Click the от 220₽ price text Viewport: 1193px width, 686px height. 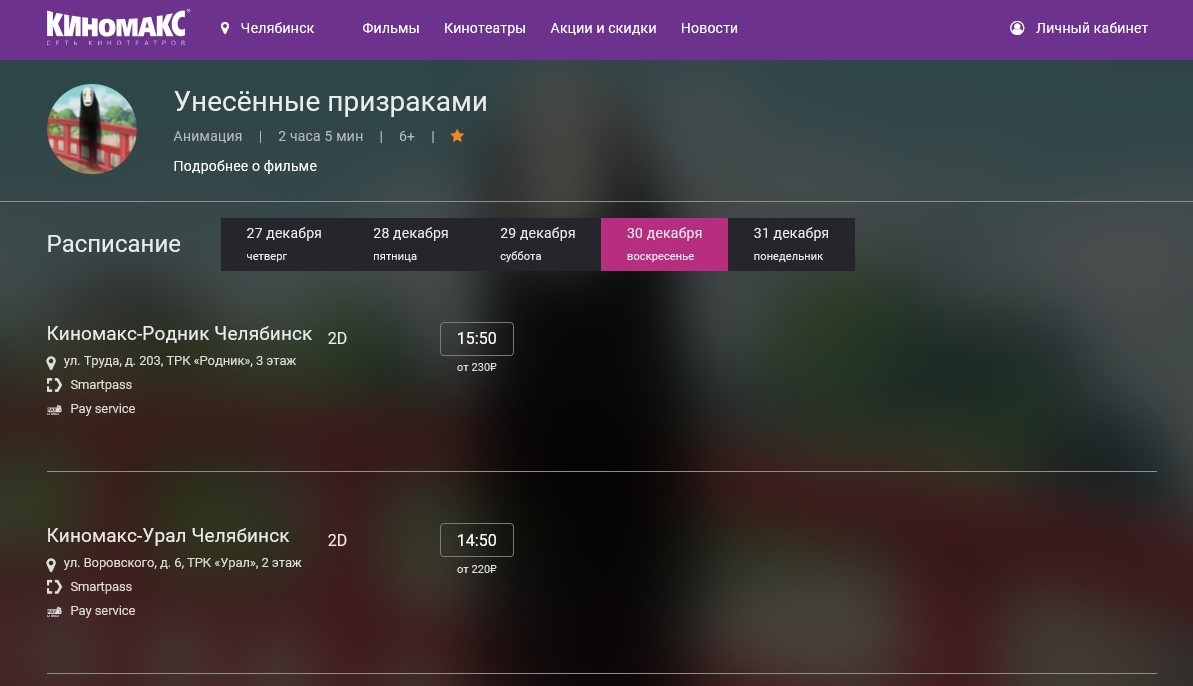click(x=476, y=569)
